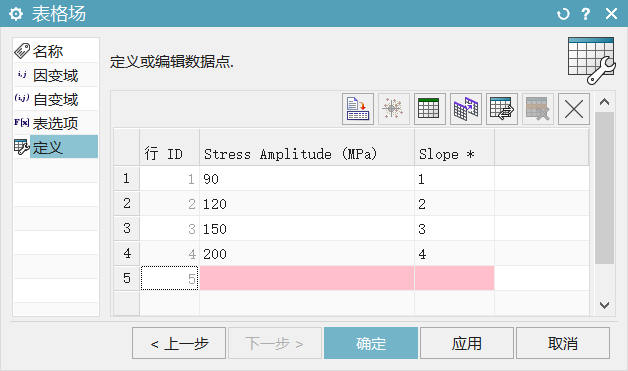Screen dimensions: 628x371
Task: Click the vertical scrollbar thumb
Action: 604,188
